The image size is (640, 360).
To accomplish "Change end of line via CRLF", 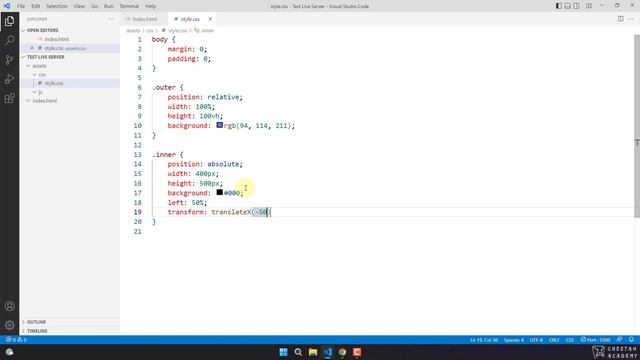I will pos(554,340).
